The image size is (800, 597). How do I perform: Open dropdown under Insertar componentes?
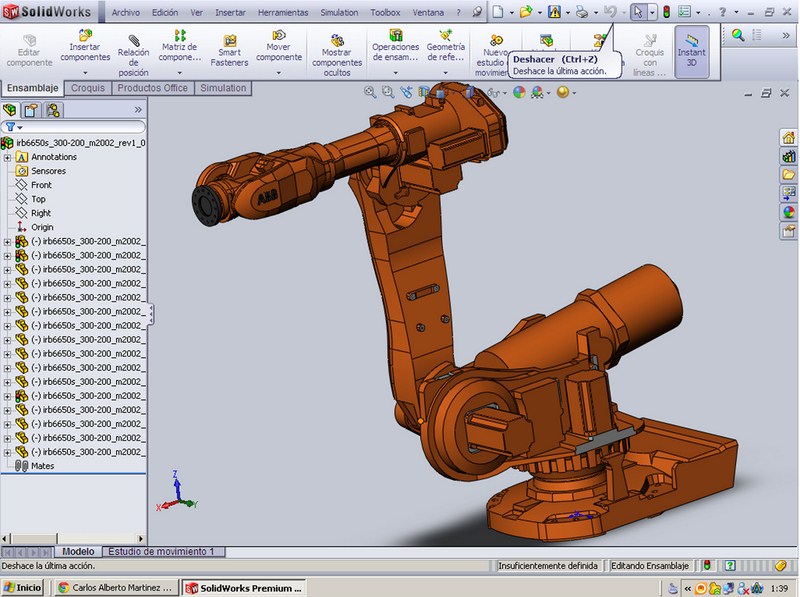pos(85,73)
